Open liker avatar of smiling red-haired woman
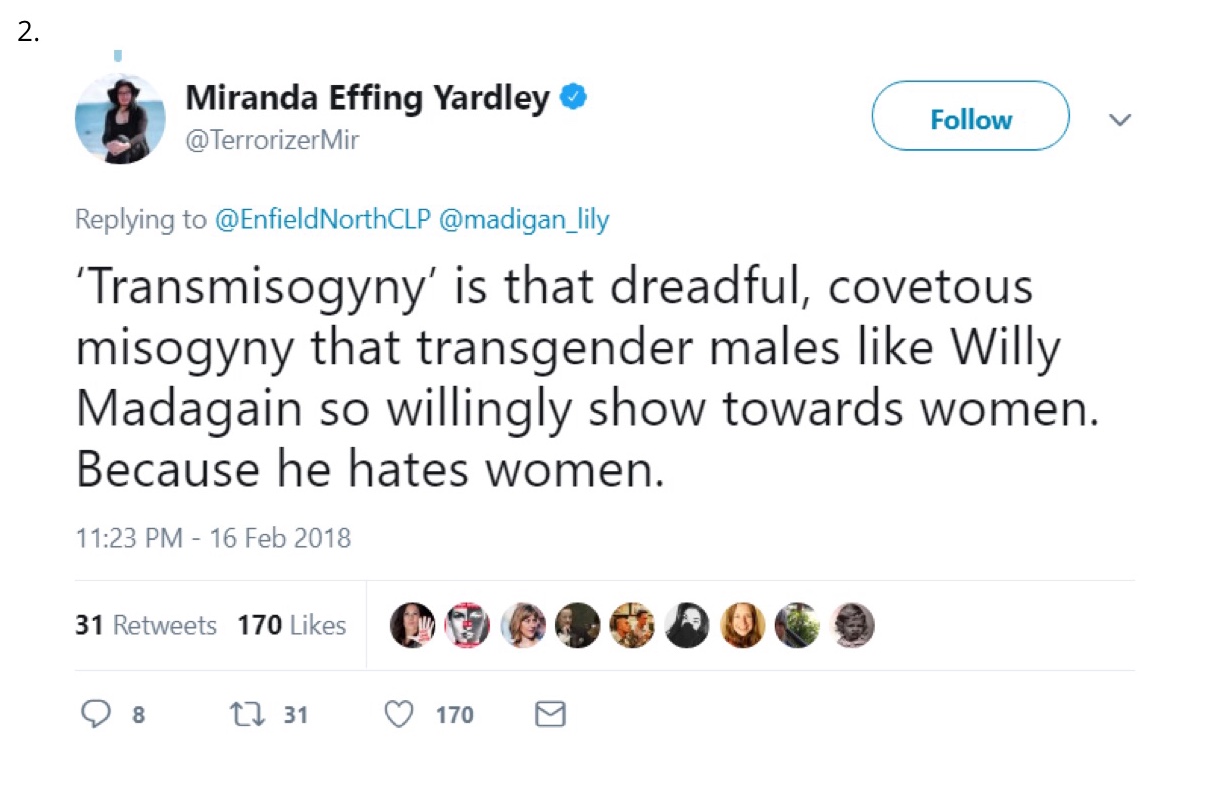 point(743,626)
